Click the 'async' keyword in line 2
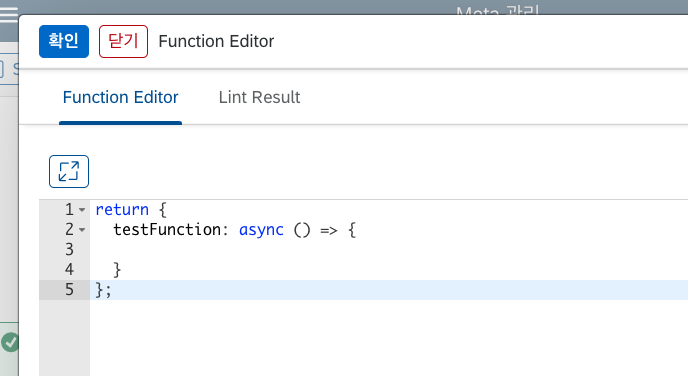The width and height of the screenshot is (688, 376). click(x=261, y=230)
